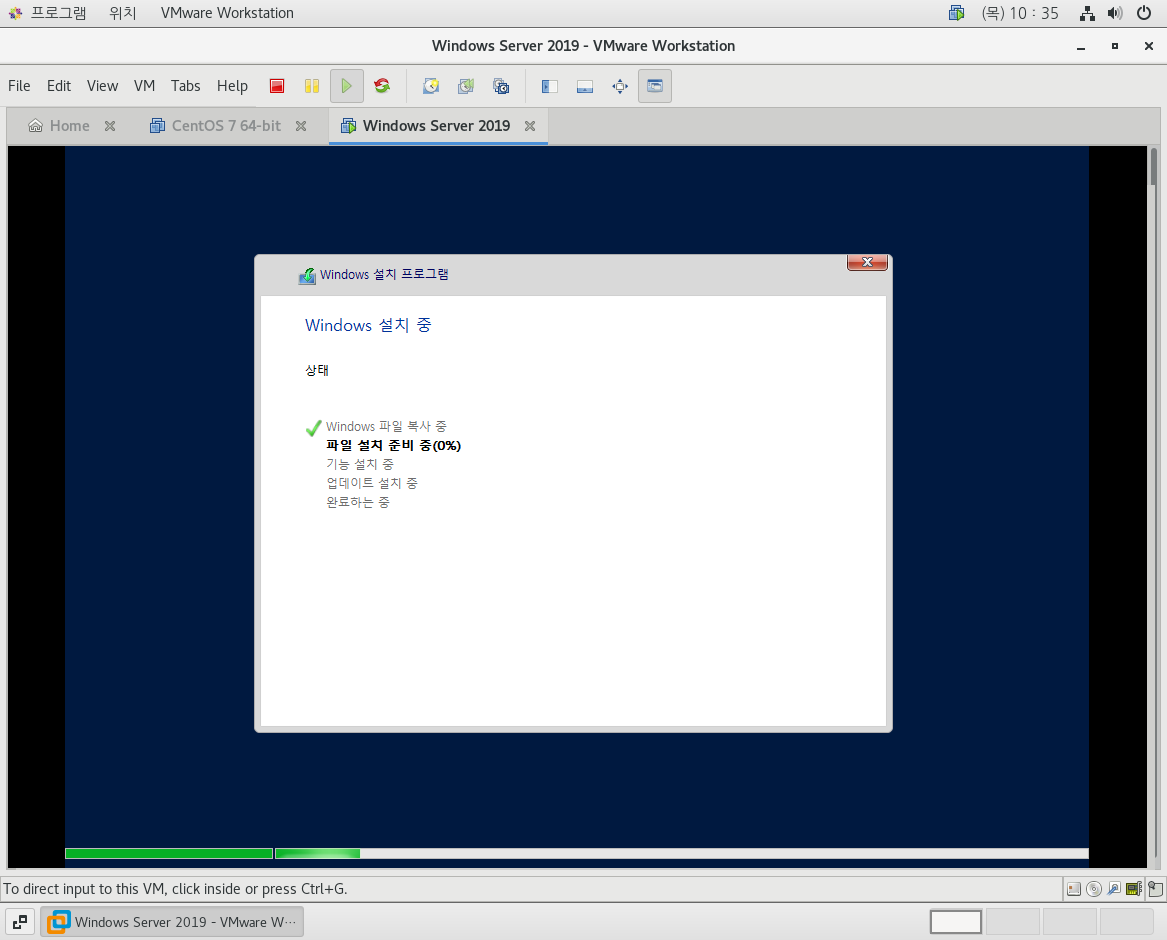The width and height of the screenshot is (1167, 940).
Task: Click the message log icon in status bar
Action: 1155,889
